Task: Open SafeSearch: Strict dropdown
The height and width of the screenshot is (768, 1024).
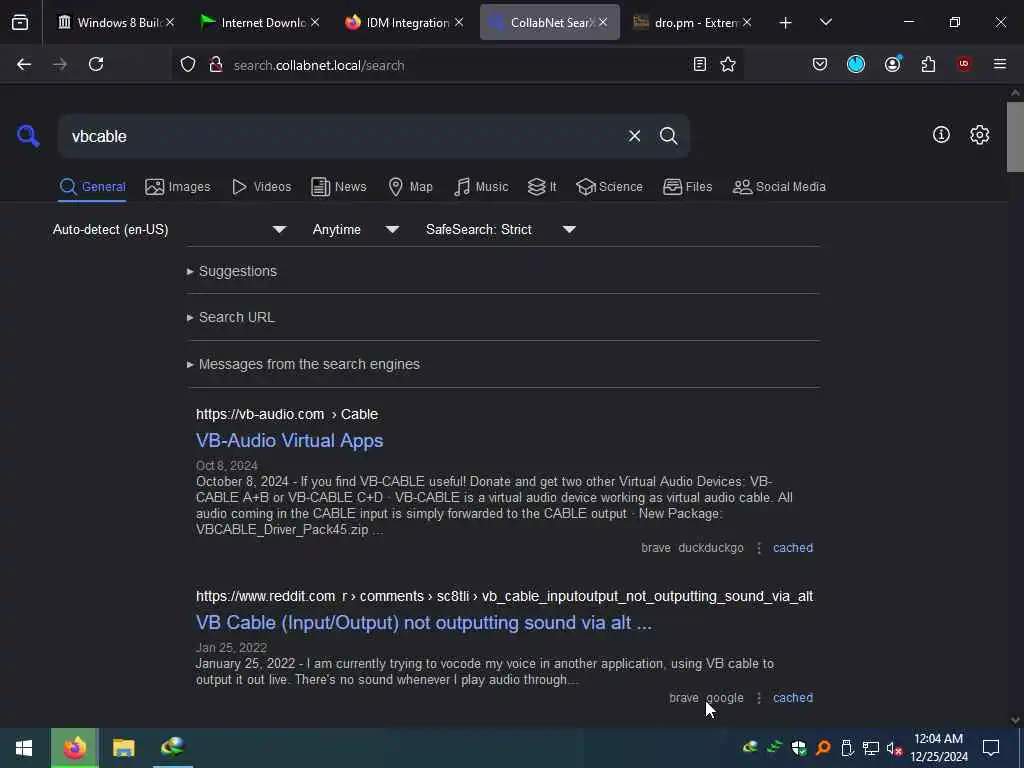Action: click(x=501, y=229)
